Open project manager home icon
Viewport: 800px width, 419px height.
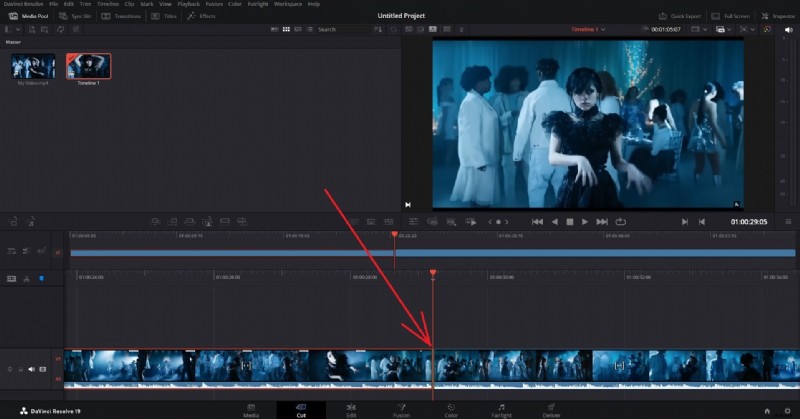point(767,411)
